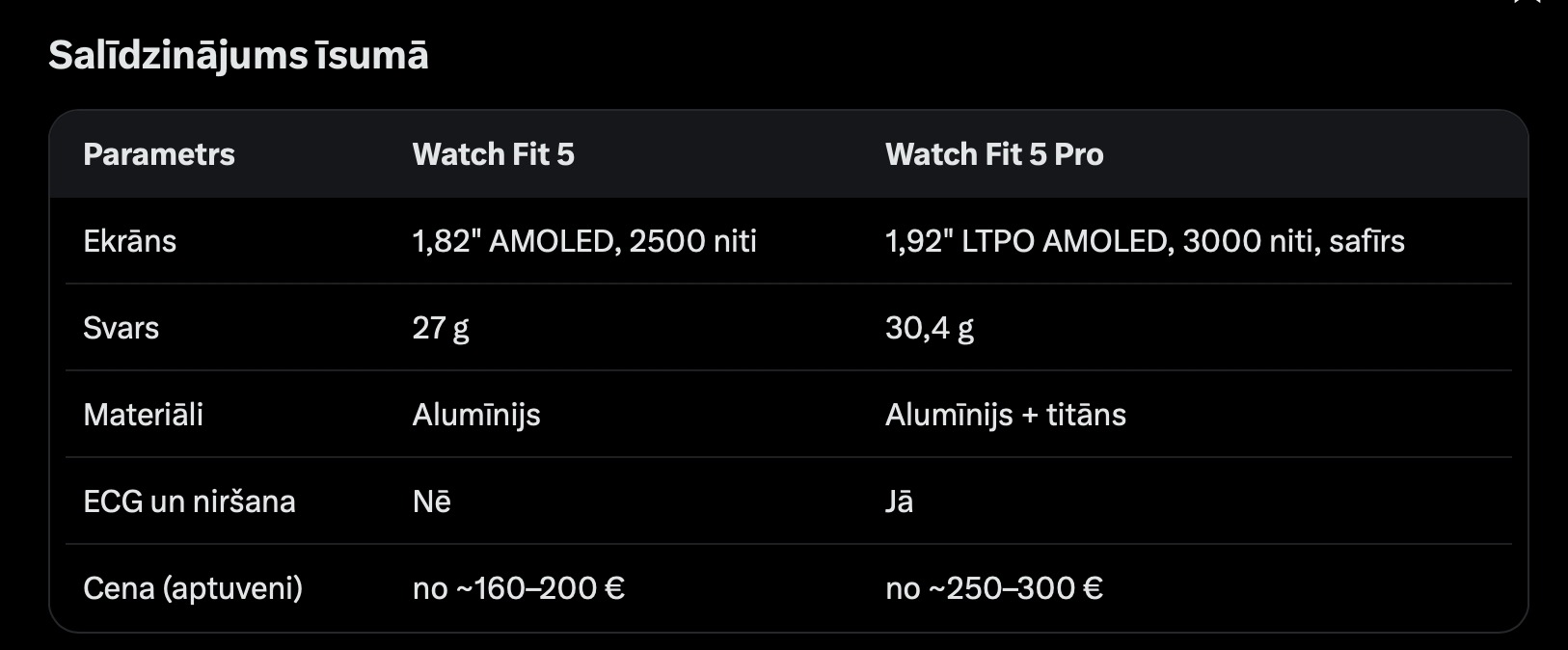Click the Alumīnijs + titāns cell

pos(1006,416)
